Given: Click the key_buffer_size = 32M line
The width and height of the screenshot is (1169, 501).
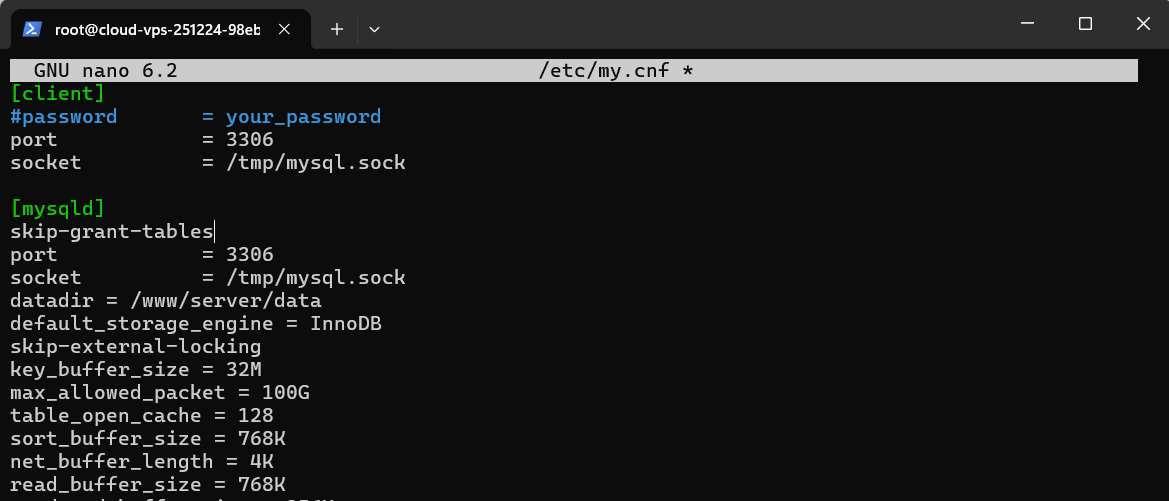Looking at the screenshot, I should pos(135,370).
